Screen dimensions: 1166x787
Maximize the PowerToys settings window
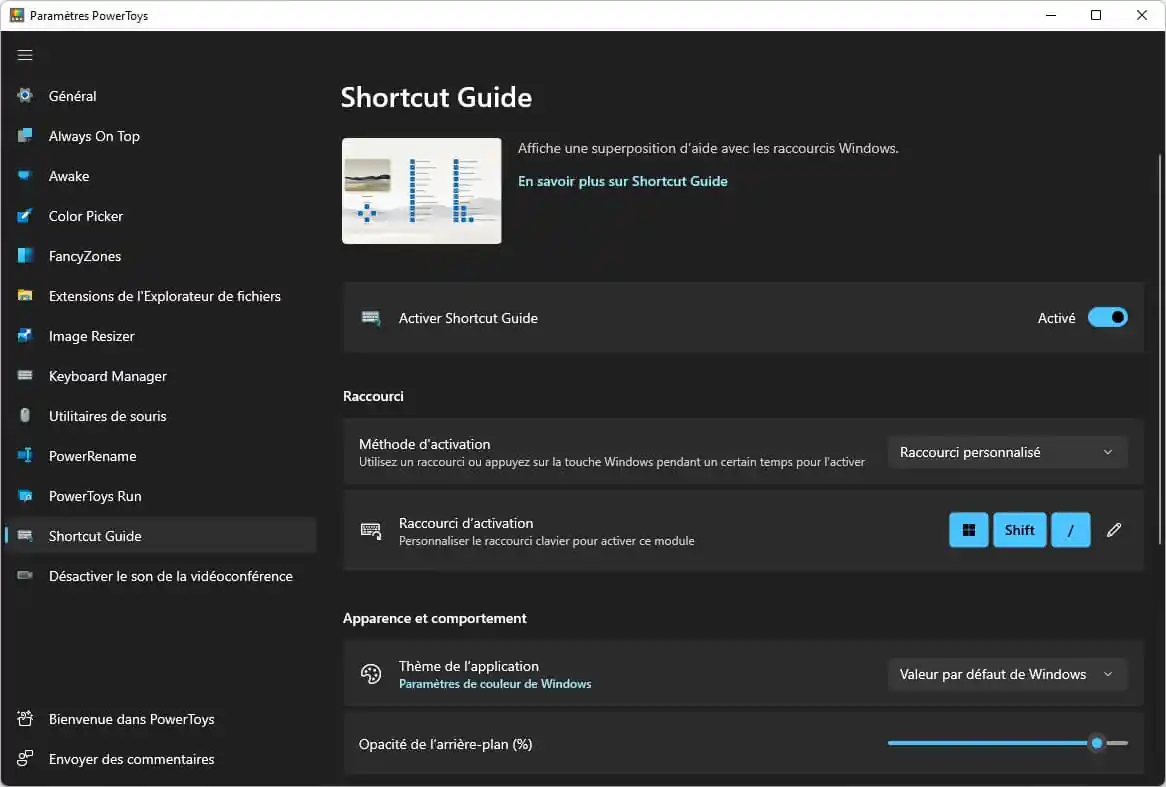pyautogui.click(x=1096, y=15)
